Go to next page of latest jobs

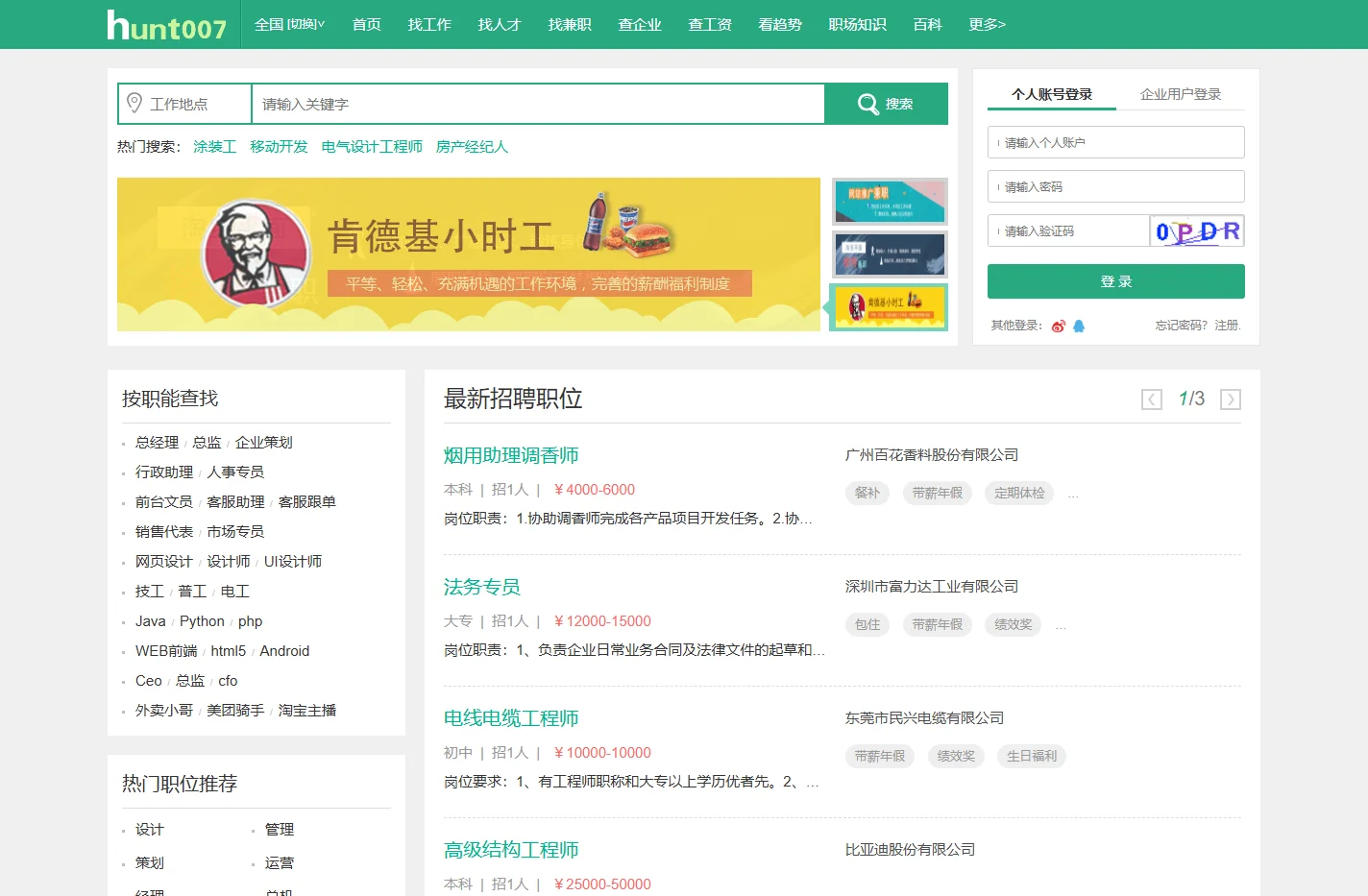tap(1230, 400)
